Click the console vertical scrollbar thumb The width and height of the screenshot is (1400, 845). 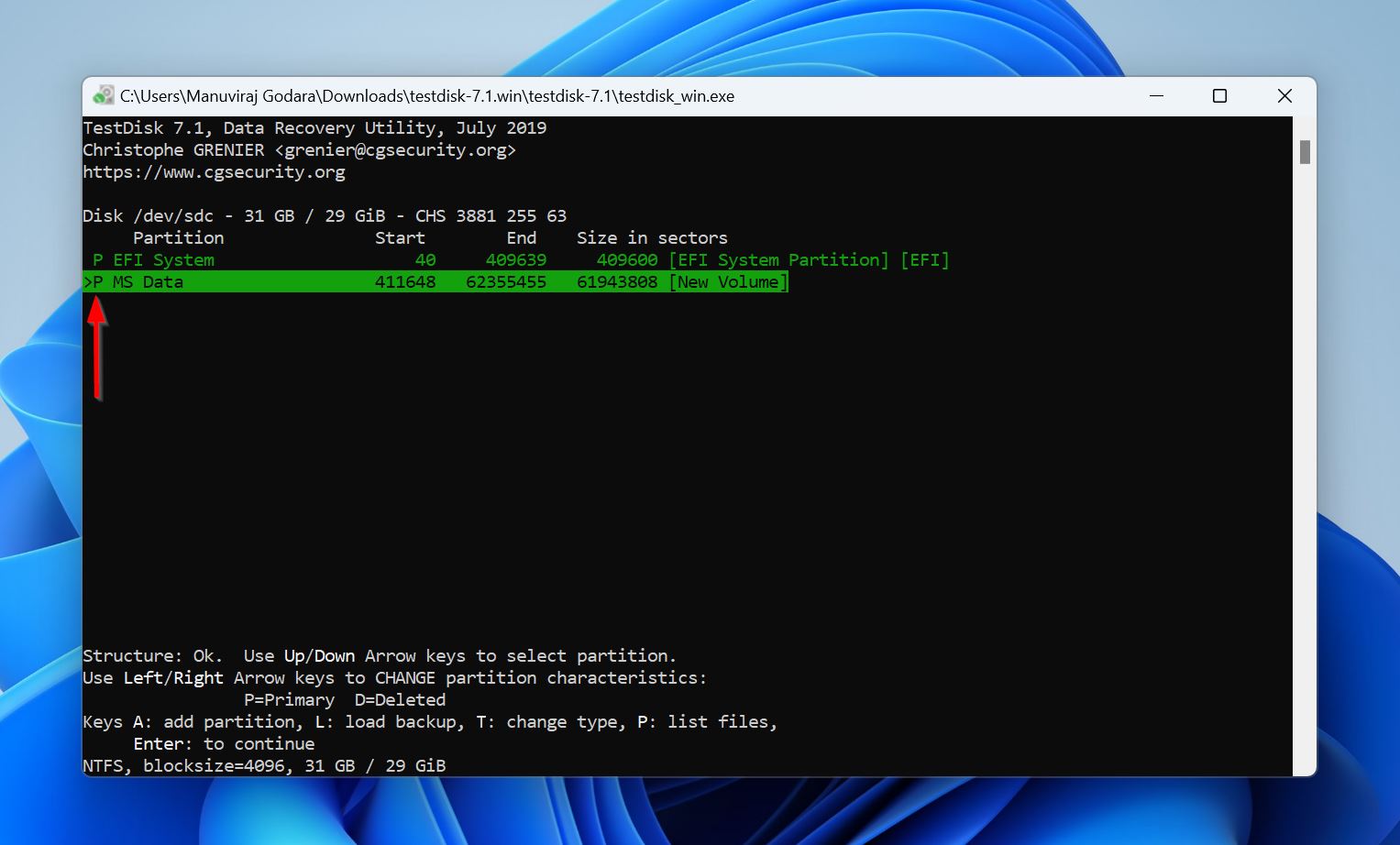pos(1305,152)
